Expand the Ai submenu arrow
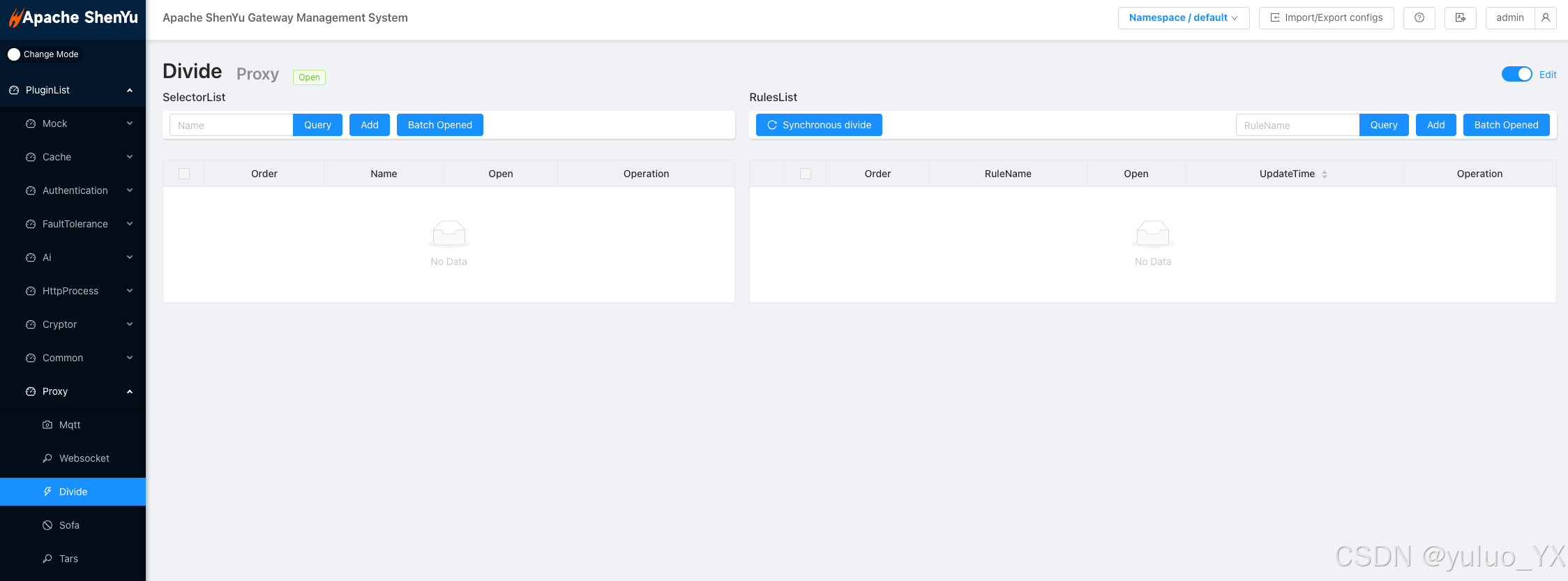Image resolution: width=1568 pixels, height=581 pixels. point(130,257)
